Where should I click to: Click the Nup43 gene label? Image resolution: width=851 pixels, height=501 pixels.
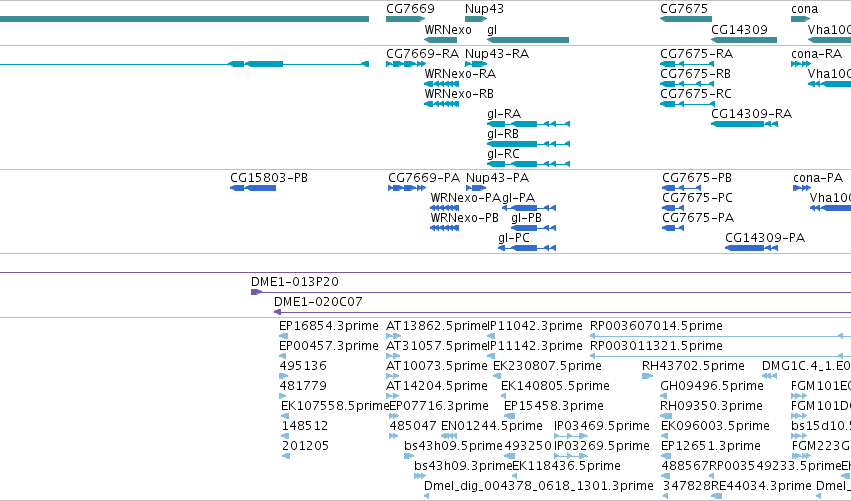pyautogui.click(x=484, y=9)
